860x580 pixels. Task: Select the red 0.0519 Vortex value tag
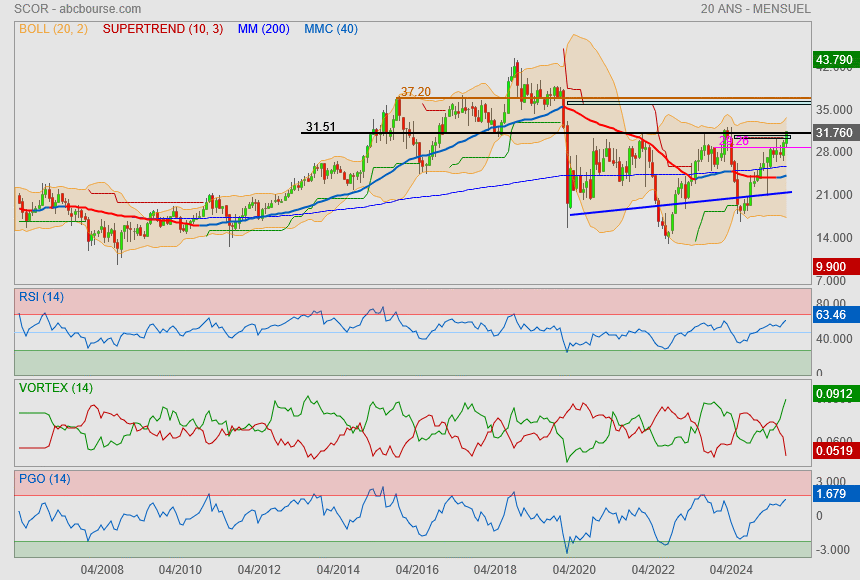pos(836,452)
